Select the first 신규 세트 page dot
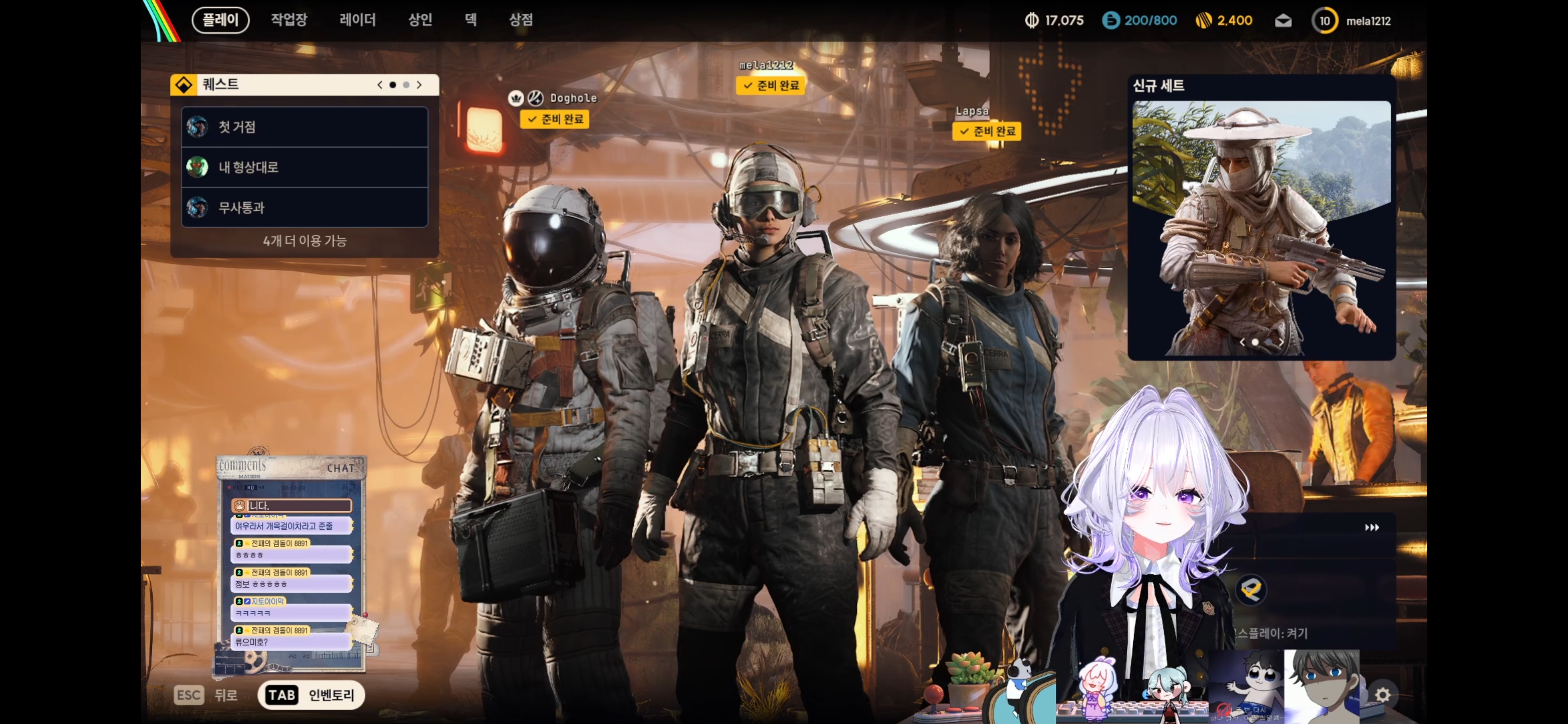This screenshot has width=1568, height=724. tap(1255, 342)
